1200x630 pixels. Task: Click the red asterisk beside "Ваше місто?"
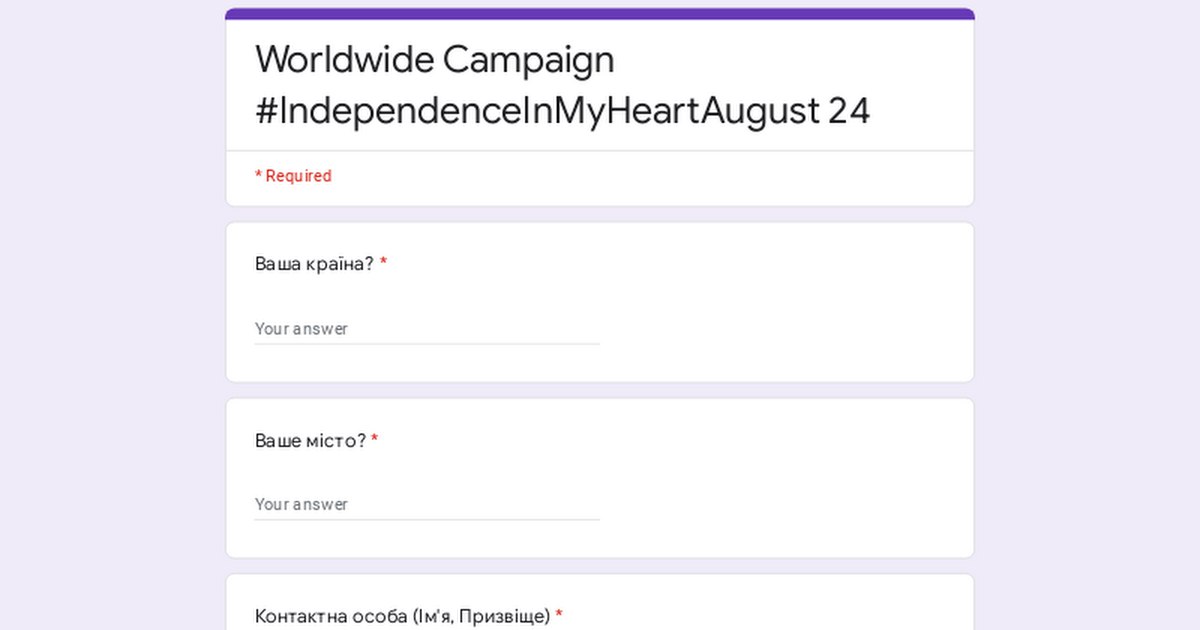coord(375,440)
